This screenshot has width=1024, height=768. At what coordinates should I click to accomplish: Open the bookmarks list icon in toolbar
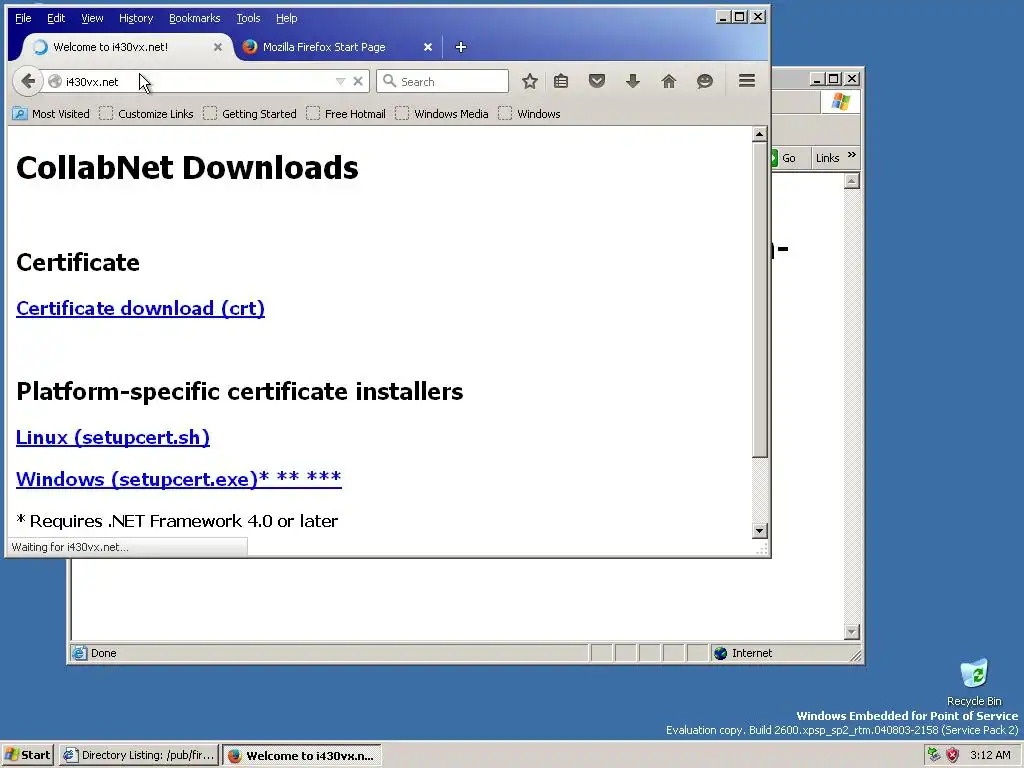pyautogui.click(x=561, y=81)
